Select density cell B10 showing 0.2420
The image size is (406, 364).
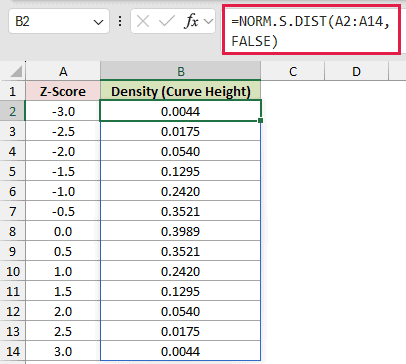[x=181, y=271]
